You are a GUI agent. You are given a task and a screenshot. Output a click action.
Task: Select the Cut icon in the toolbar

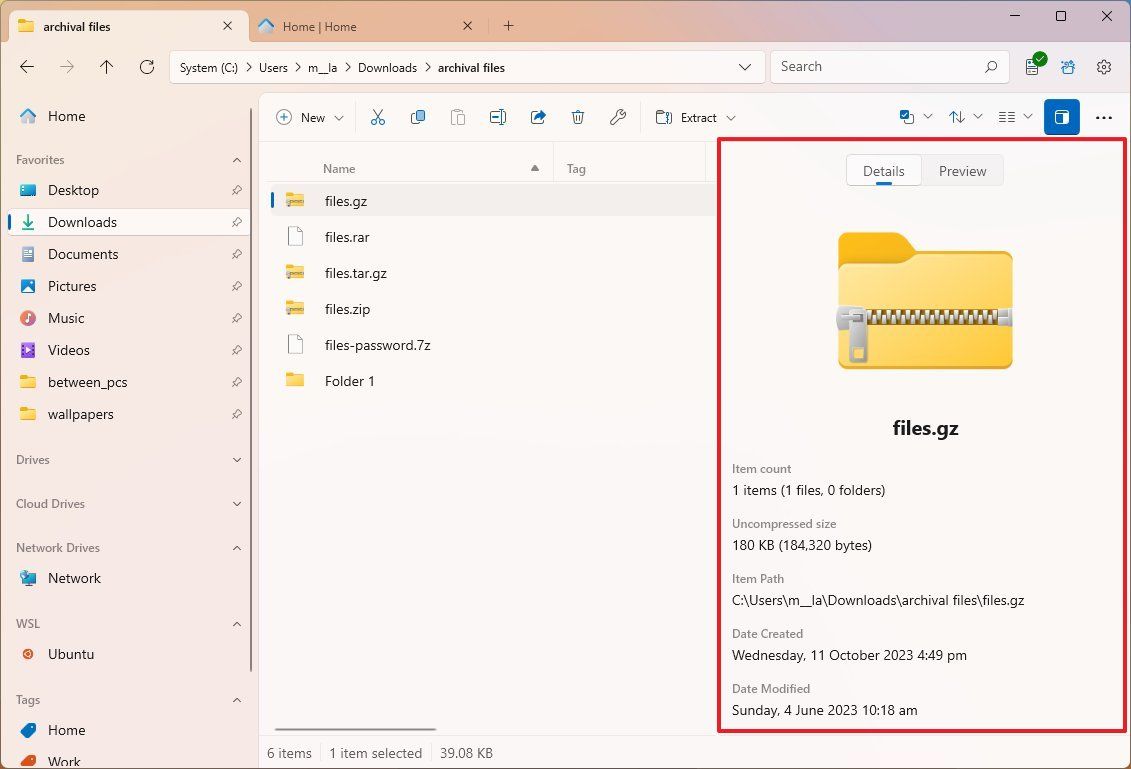coord(378,117)
